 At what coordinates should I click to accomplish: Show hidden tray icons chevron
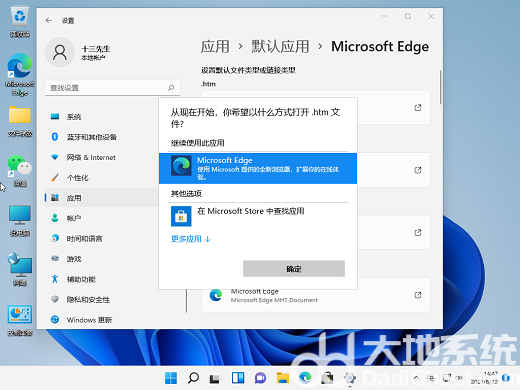[417, 378]
